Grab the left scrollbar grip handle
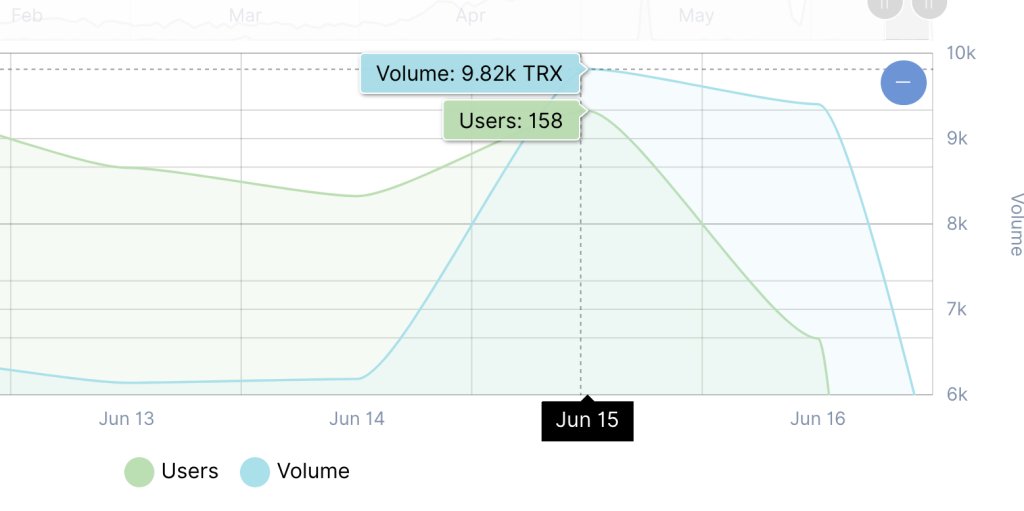This screenshot has width=1024, height=511. coord(886,5)
